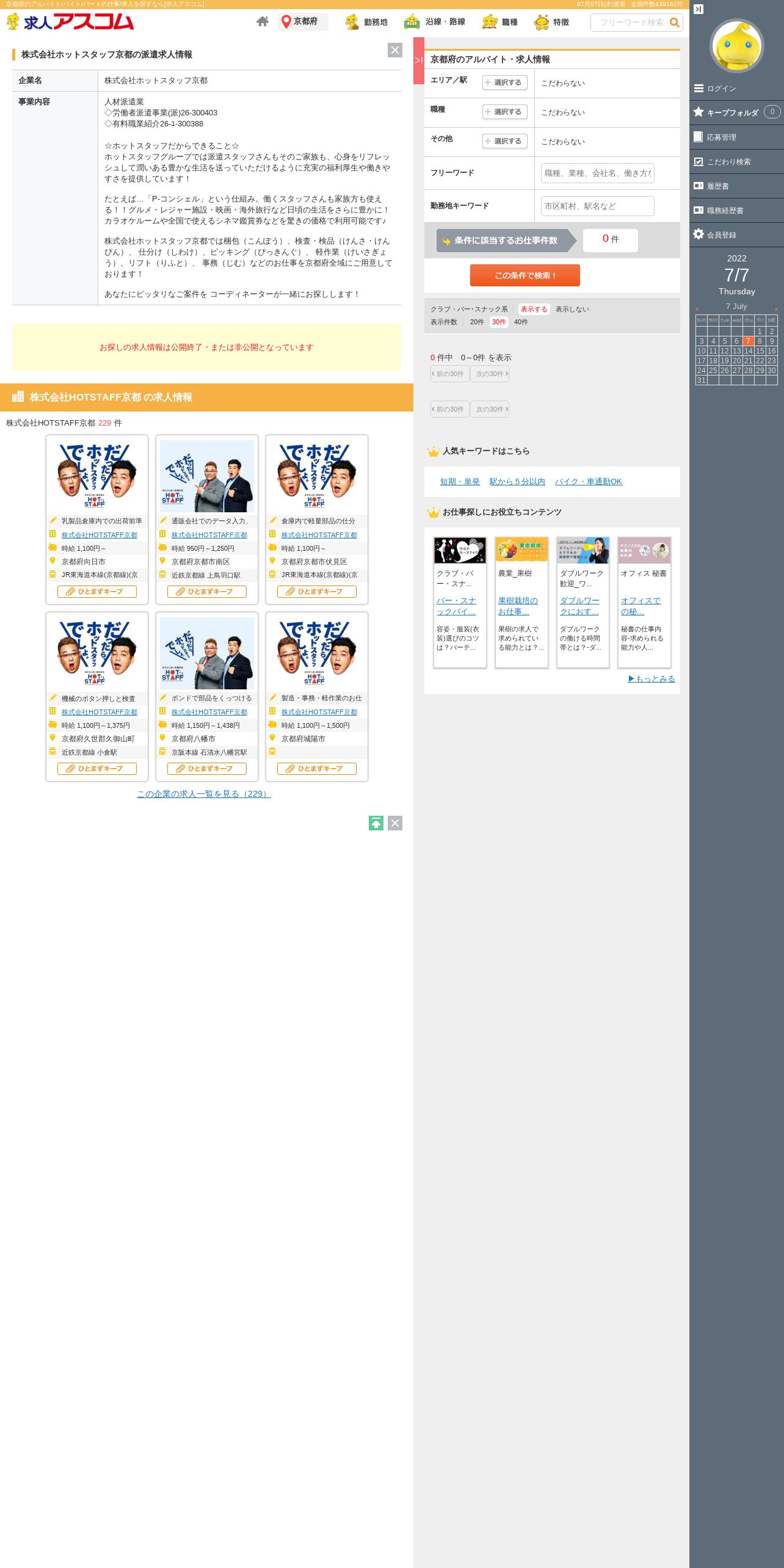Image resolution: width=784 pixels, height=1568 pixels.
Task: Open オフィス 秘書 article thumbnail
Action: point(644,551)
